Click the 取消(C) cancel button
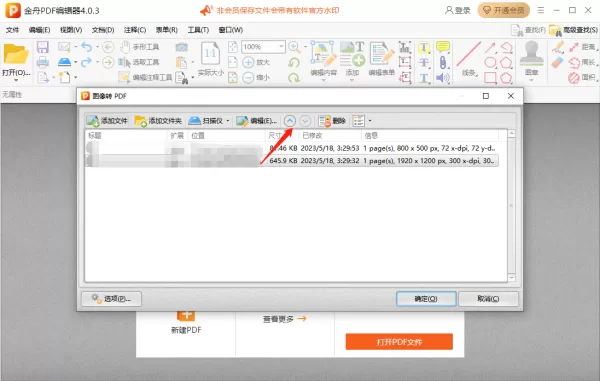This screenshot has width=600, height=381. pyautogui.click(x=488, y=299)
